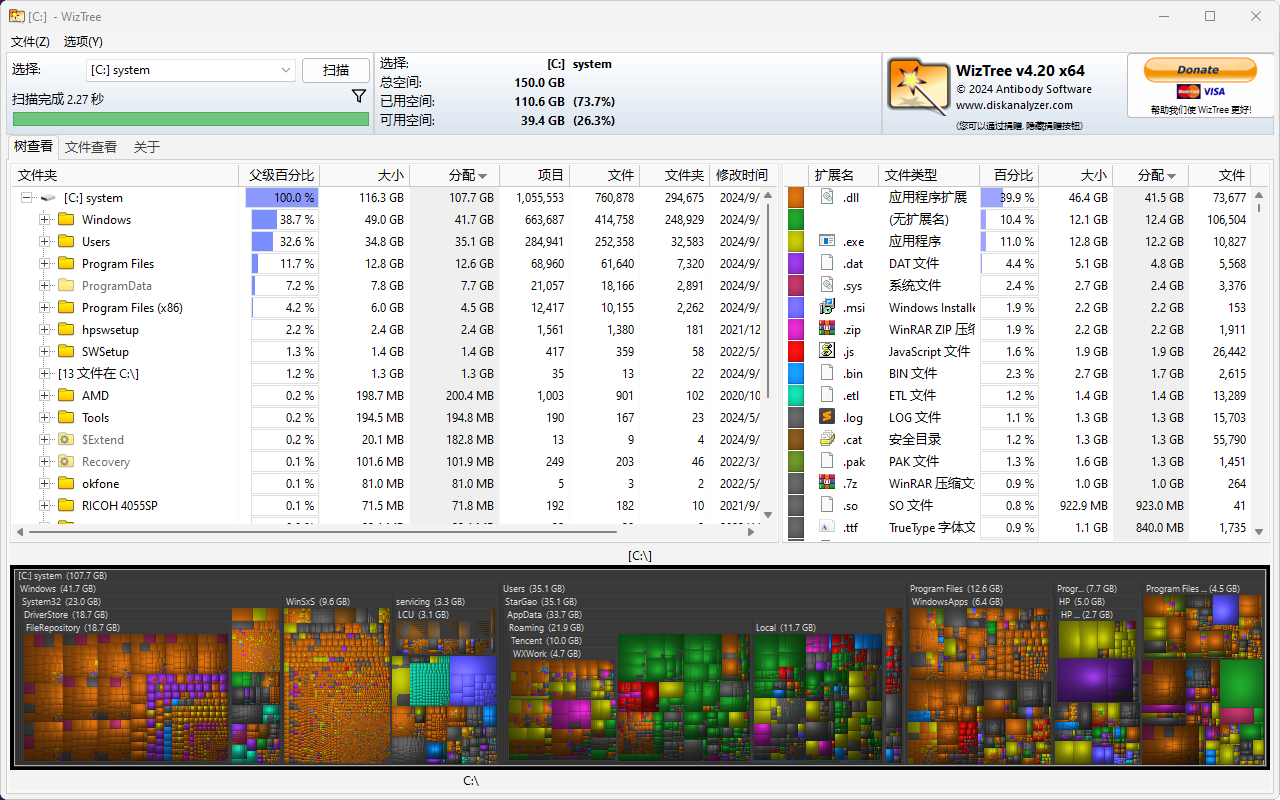
Task: Click the WizTree title bar app icon
Action: [x=17, y=16]
